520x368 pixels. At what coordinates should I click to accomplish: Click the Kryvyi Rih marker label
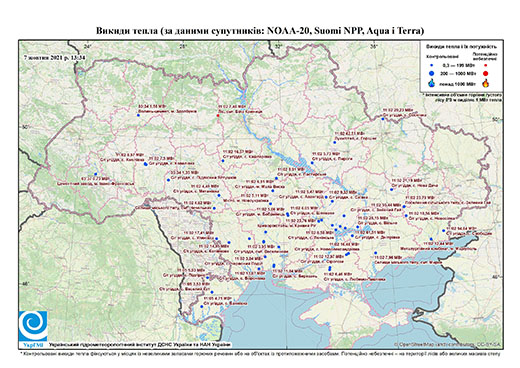coord(287,226)
